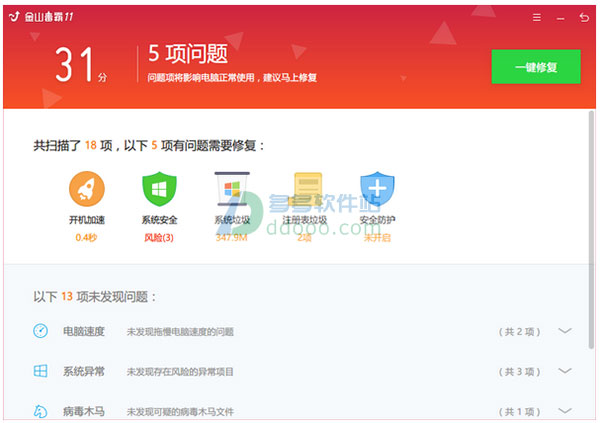This screenshot has width=600, height=423.
Task: Click the 未开启 status under 安全防护
Action: (x=377, y=238)
